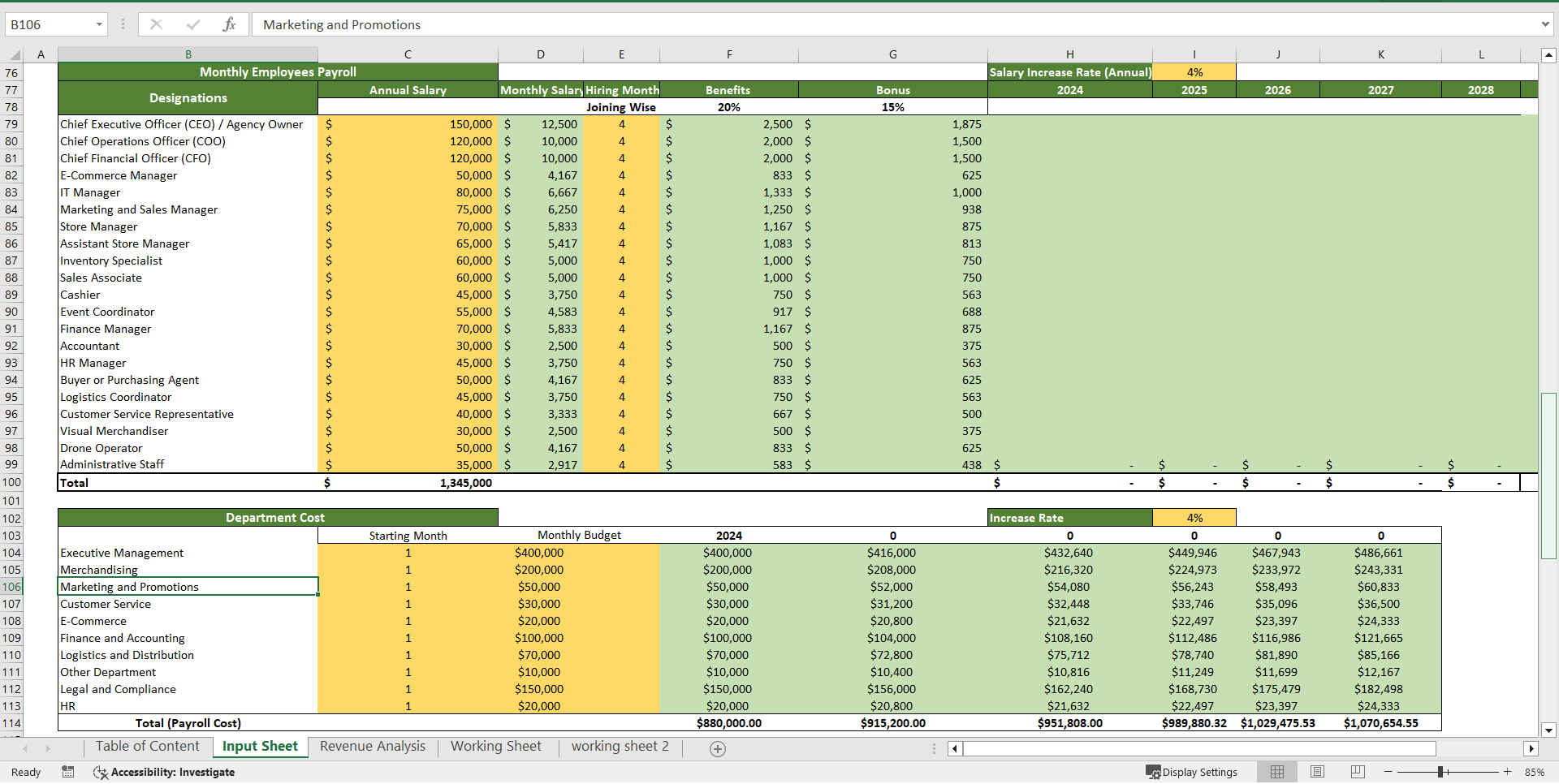Open the Table of Content sheet tab
Viewport: 1559px width, 784px height.
coord(147,747)
